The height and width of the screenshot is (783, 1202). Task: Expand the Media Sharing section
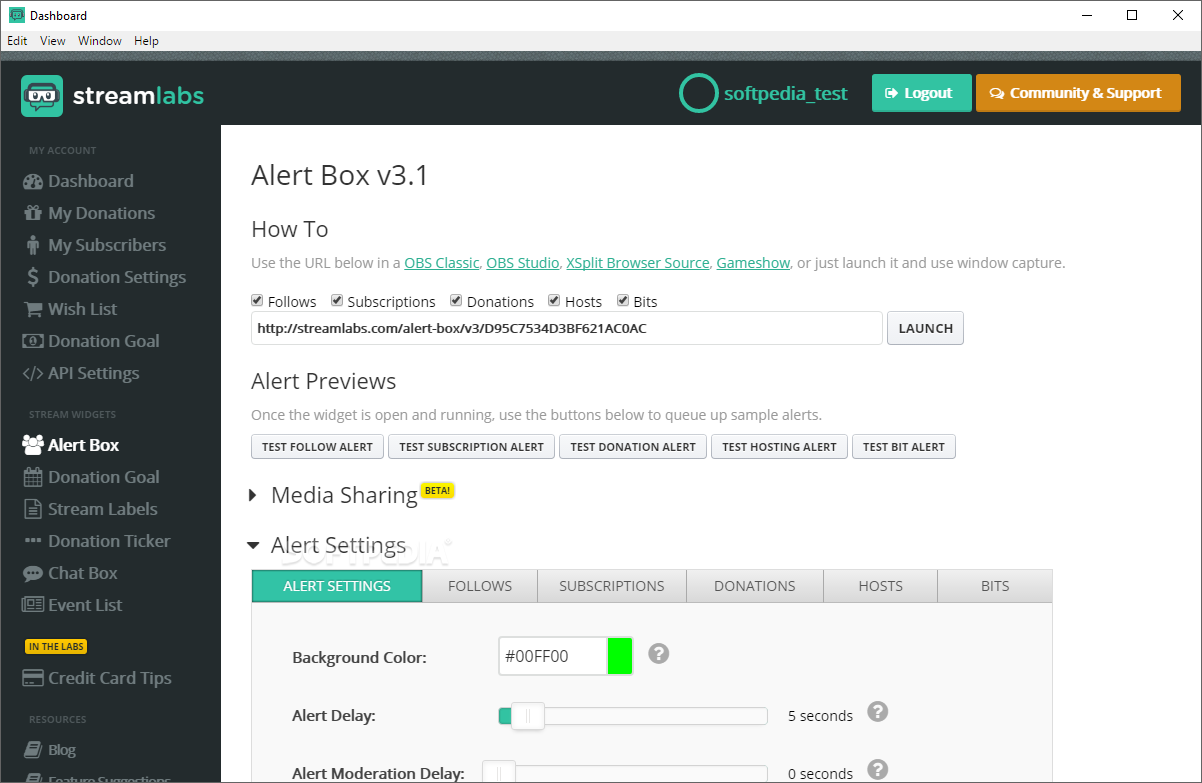253,495
